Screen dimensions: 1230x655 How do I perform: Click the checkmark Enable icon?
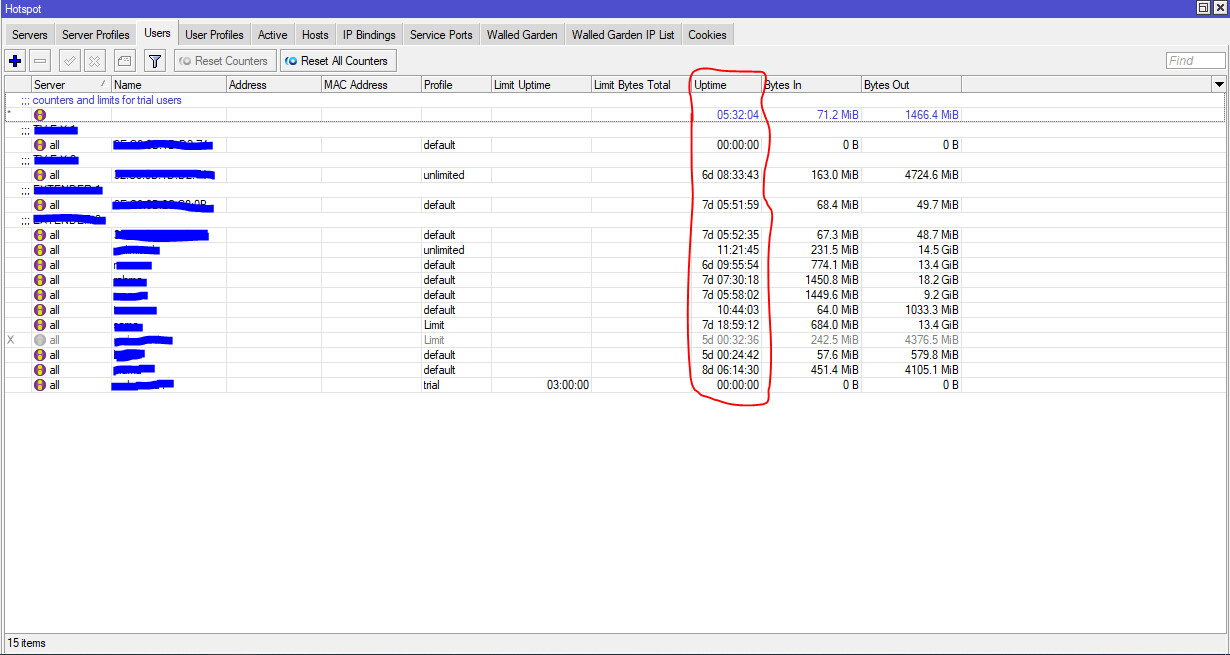[x=70, y=61]
